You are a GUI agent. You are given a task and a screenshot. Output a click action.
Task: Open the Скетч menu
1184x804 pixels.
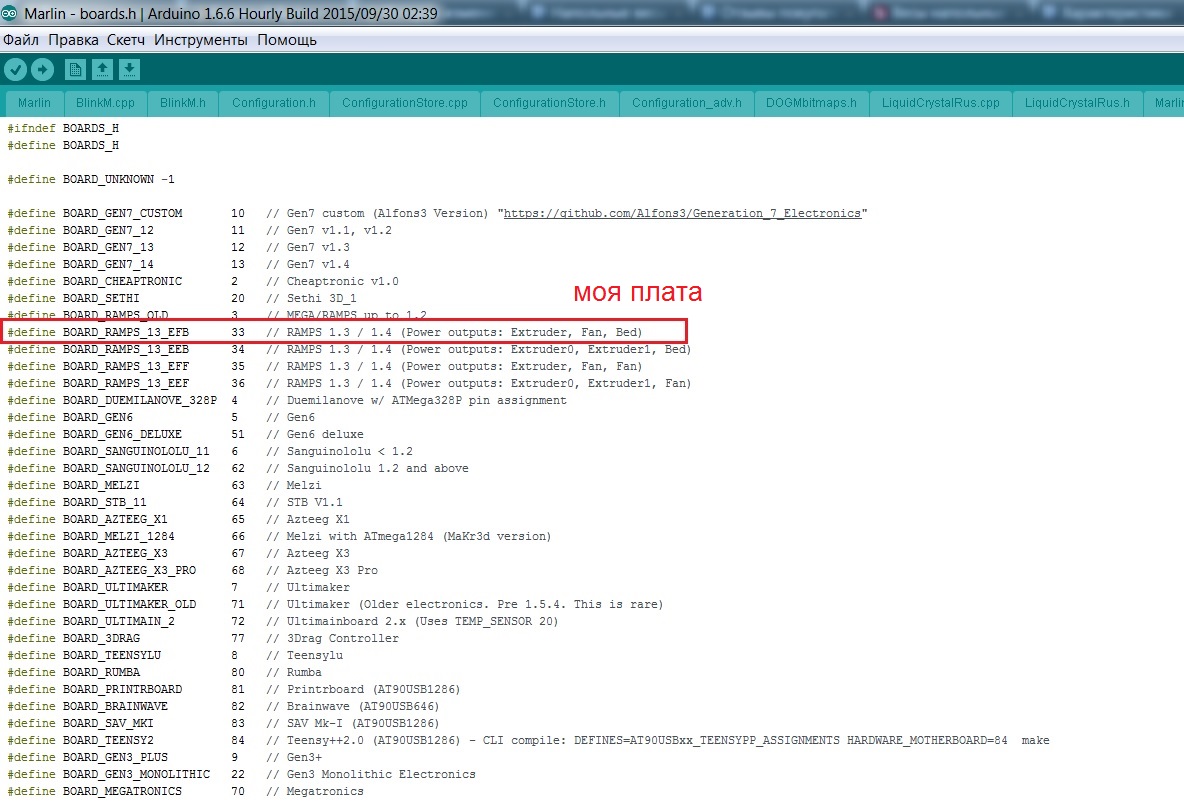point(125,40)
